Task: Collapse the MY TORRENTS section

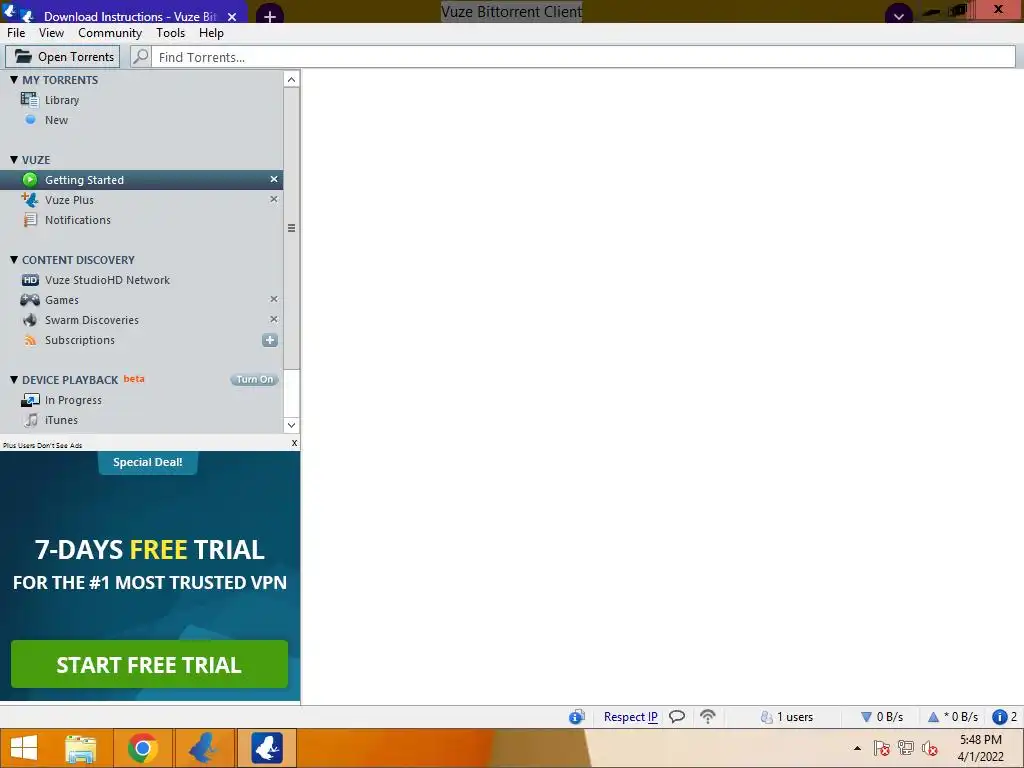Action: point(14,80)
